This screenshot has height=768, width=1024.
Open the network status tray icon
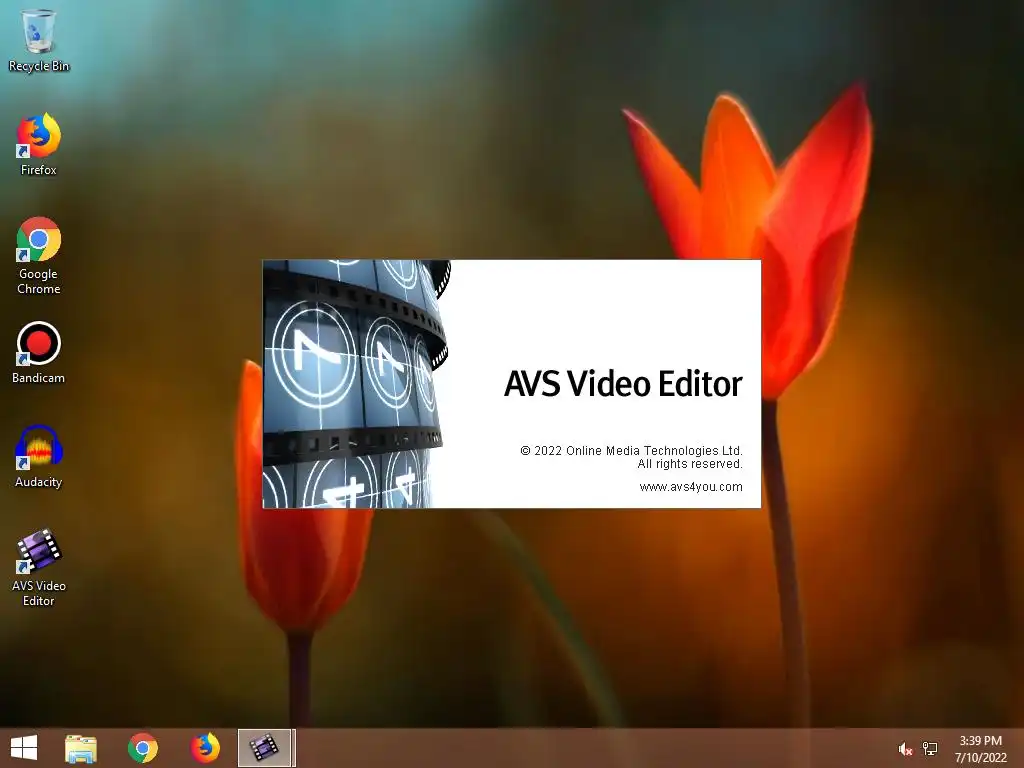[930, 748]
